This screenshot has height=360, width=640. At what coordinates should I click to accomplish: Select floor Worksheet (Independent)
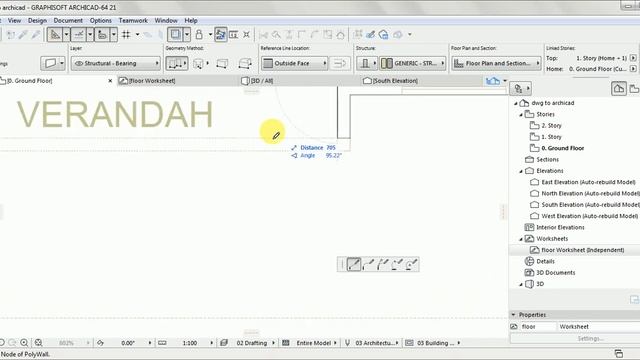point(582,250)
